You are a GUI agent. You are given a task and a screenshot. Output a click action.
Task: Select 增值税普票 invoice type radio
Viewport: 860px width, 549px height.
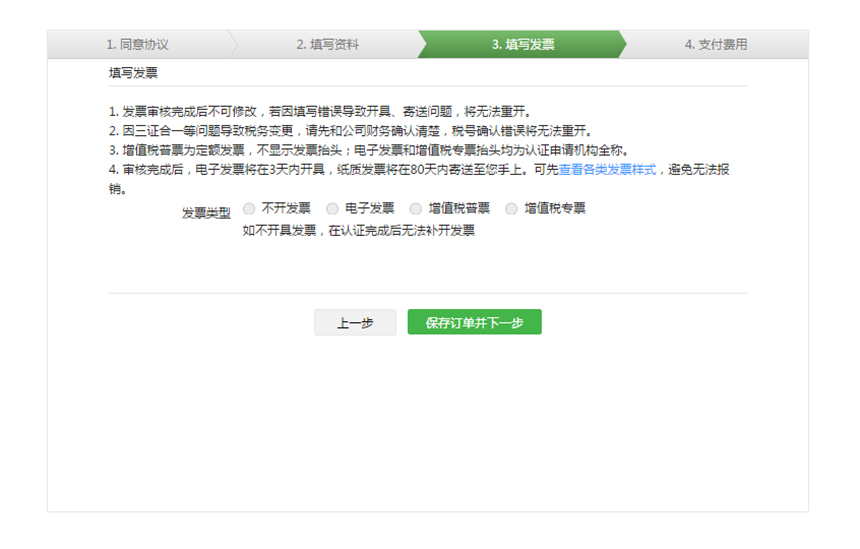click(x=416, y=209)
